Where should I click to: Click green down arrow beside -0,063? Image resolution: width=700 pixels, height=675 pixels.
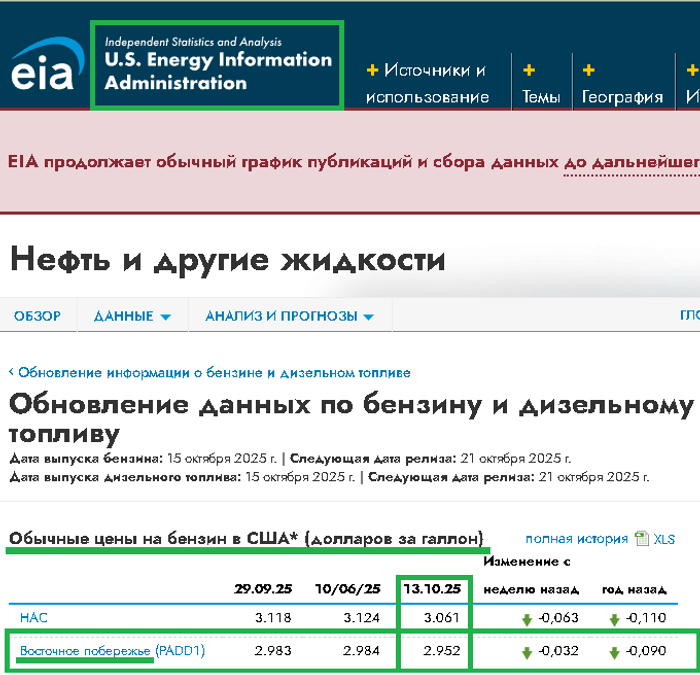tap(527, 619)
